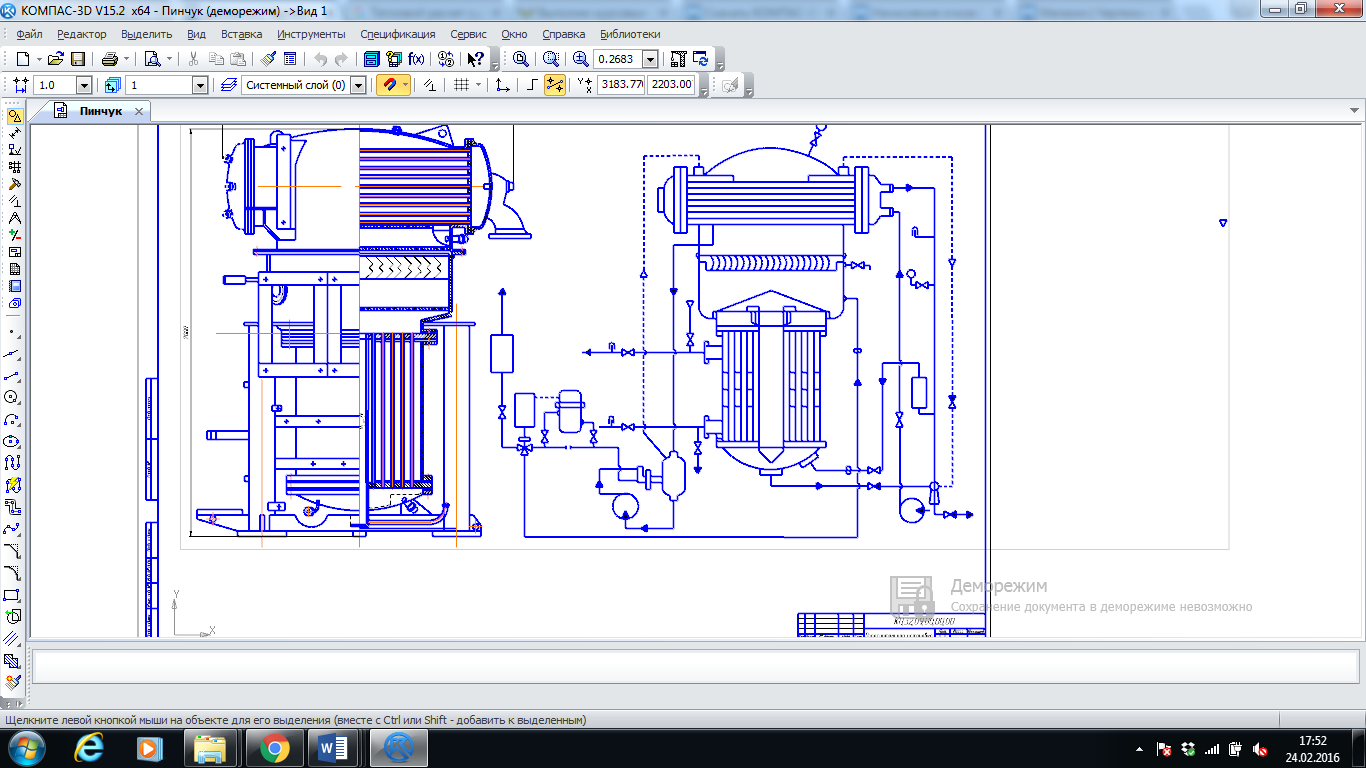Expand the Print dropdown arrow
1366x768 pixels.
[x=126, y=59]
